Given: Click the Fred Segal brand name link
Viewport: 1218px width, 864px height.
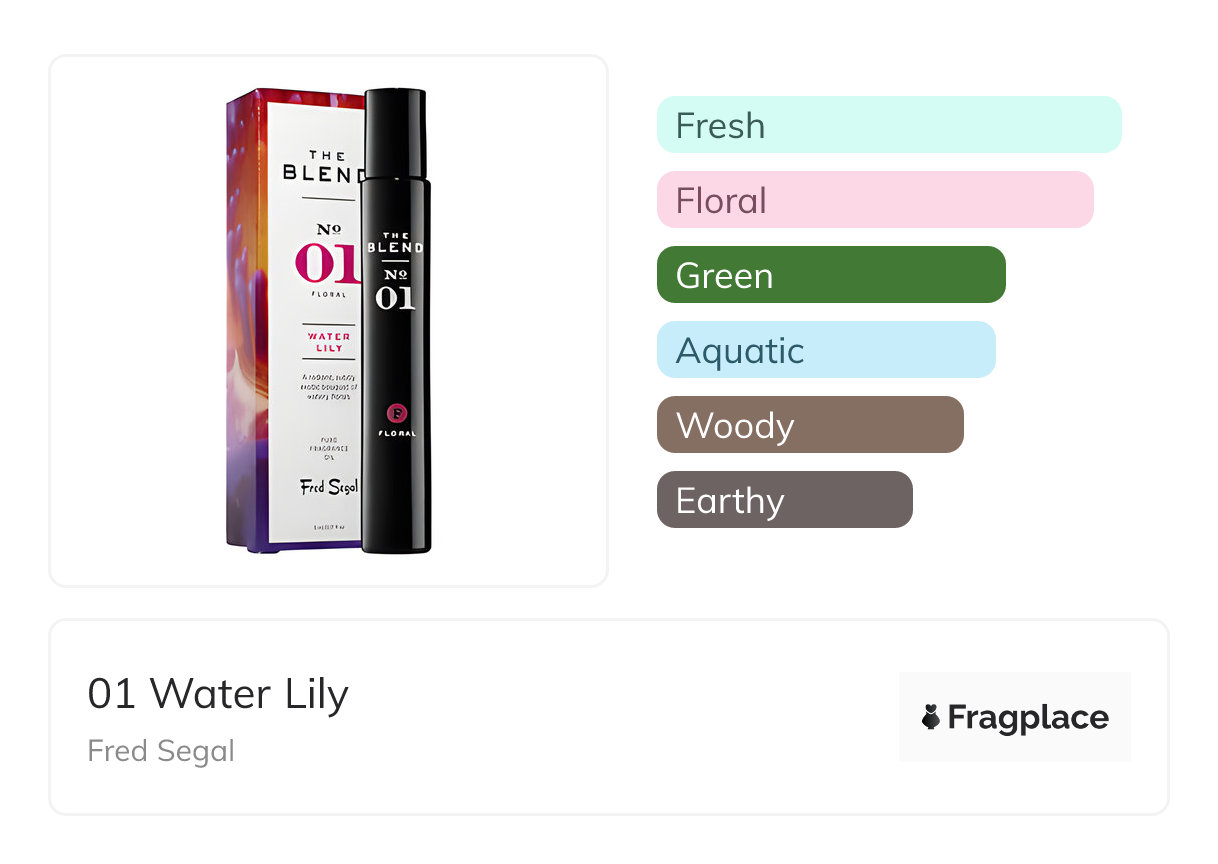Looking at the screenshot, I should point(161,751).
